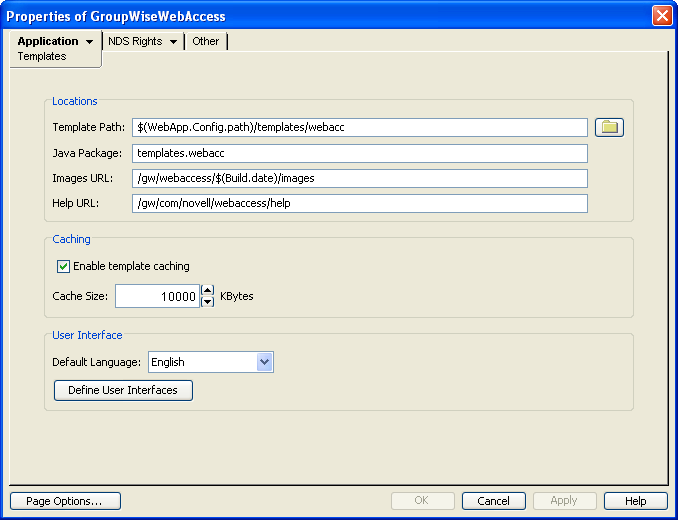Decrease Cache Size with down arrow
The width and height of the screenshot is (678, 520).
(208, 302)
